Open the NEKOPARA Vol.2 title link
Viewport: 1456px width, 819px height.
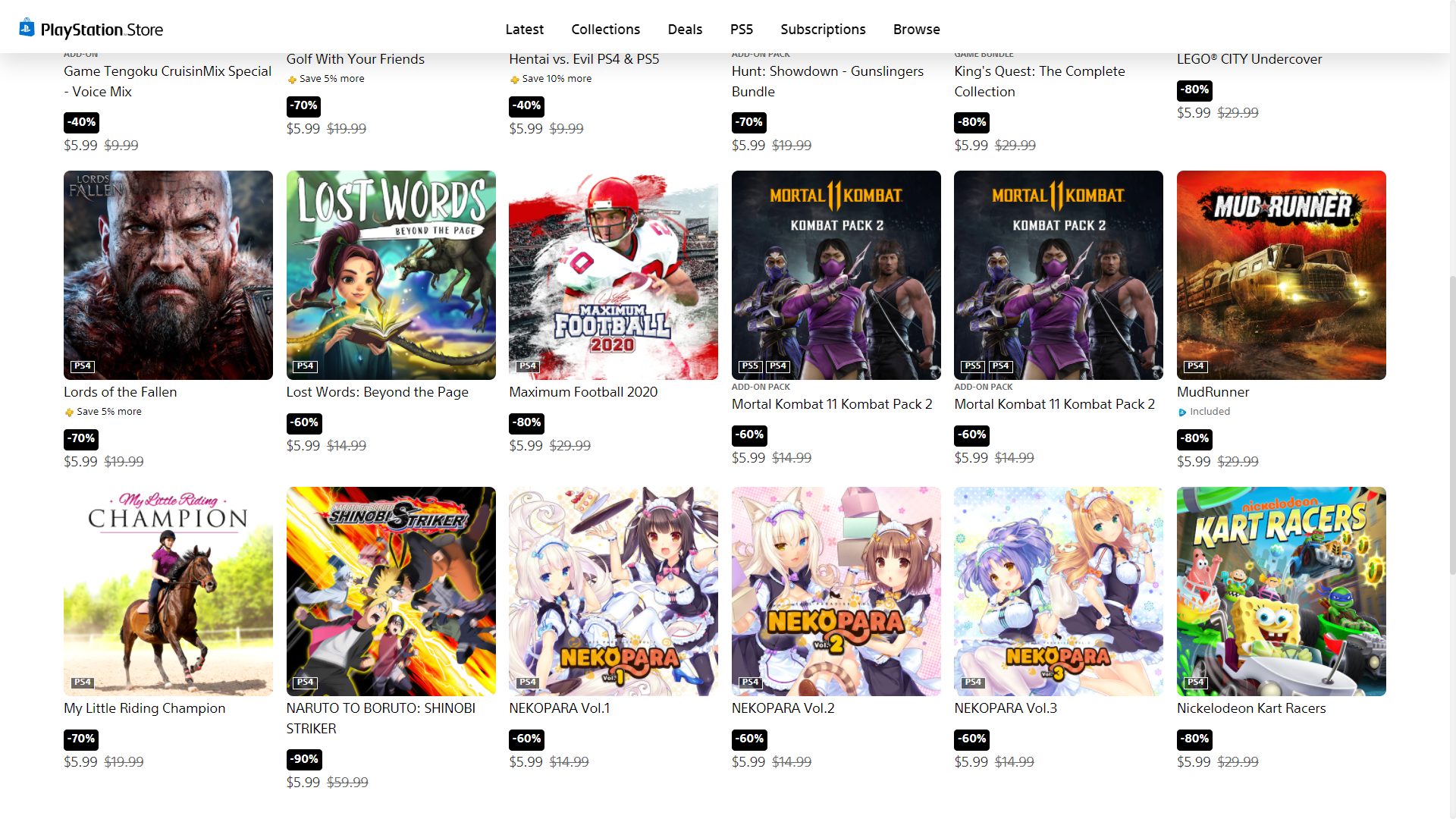pyautogui.click(x=783, y=708)
